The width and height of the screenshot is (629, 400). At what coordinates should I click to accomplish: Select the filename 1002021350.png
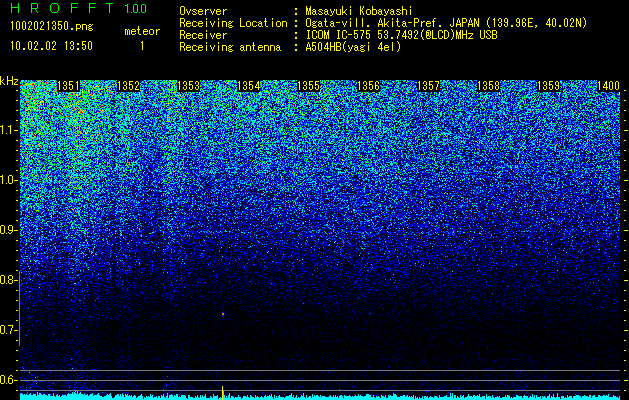click(52, 26)
